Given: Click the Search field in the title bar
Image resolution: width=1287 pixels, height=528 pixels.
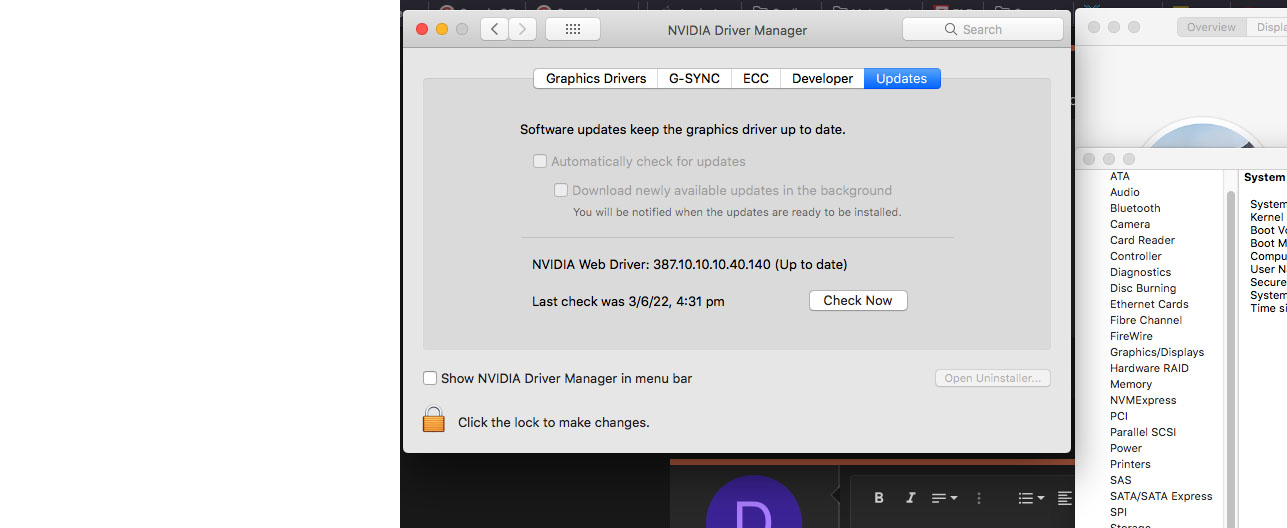Looking at the screenshot, I should (x=982, y=29).
